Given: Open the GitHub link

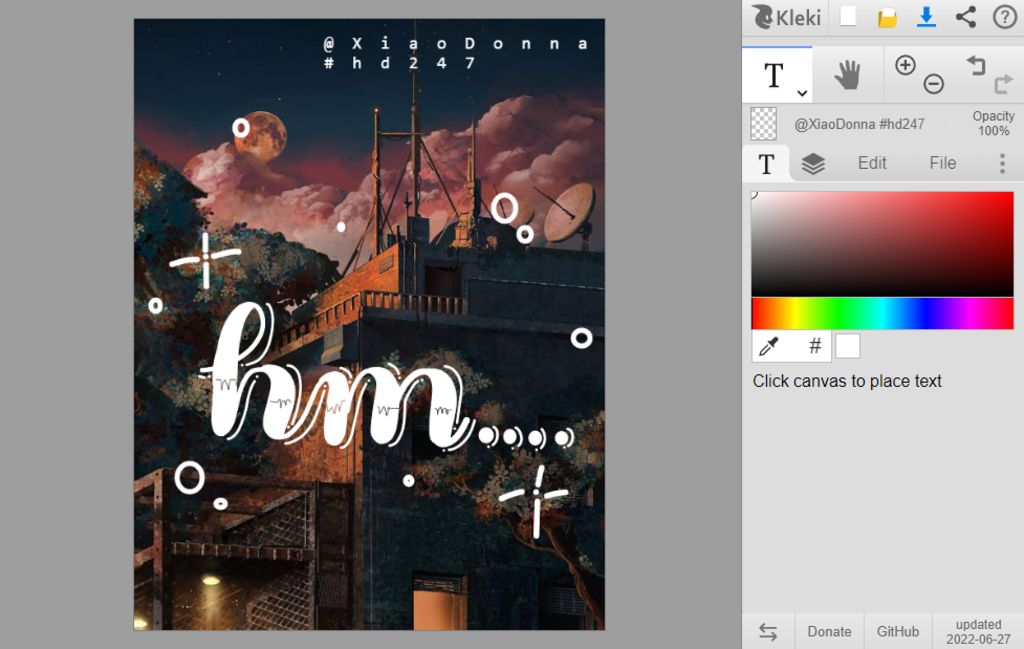Looking at the screenshot, I should coord(898,631).
